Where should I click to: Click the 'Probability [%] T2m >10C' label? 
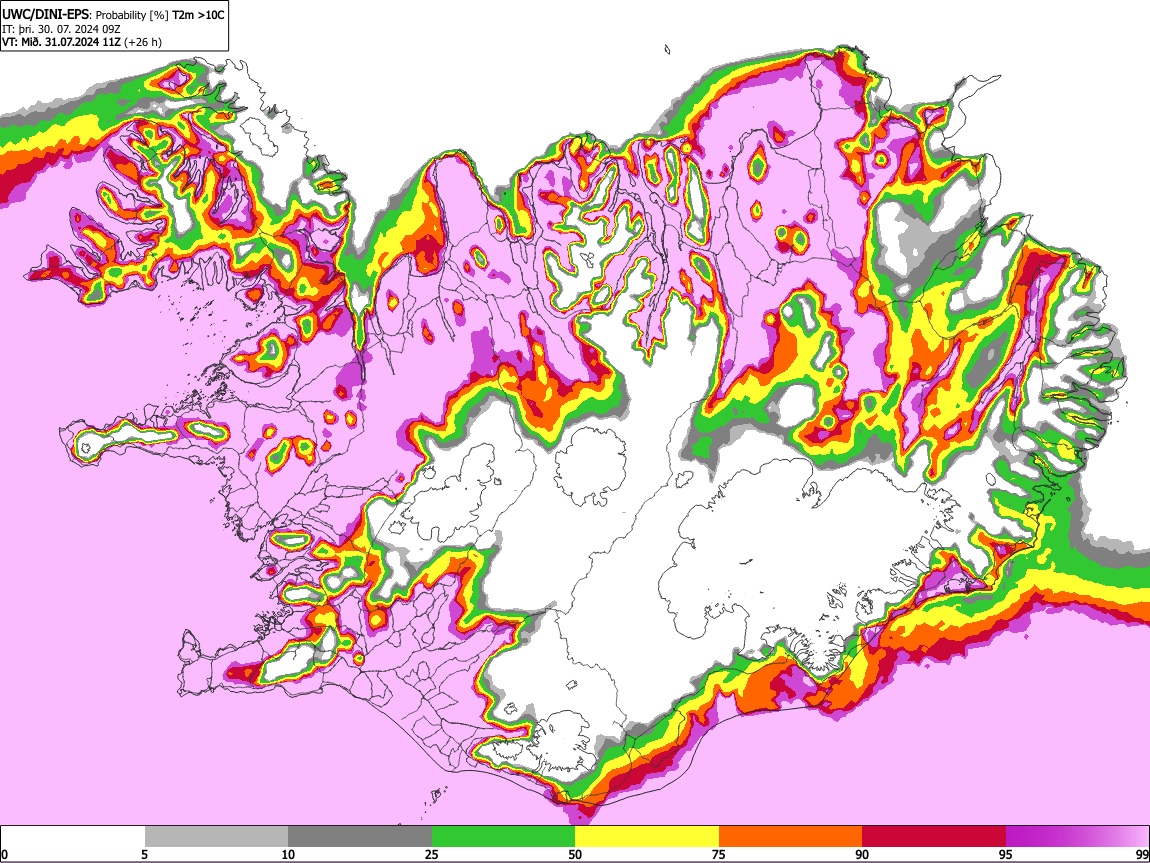(160, 15)
